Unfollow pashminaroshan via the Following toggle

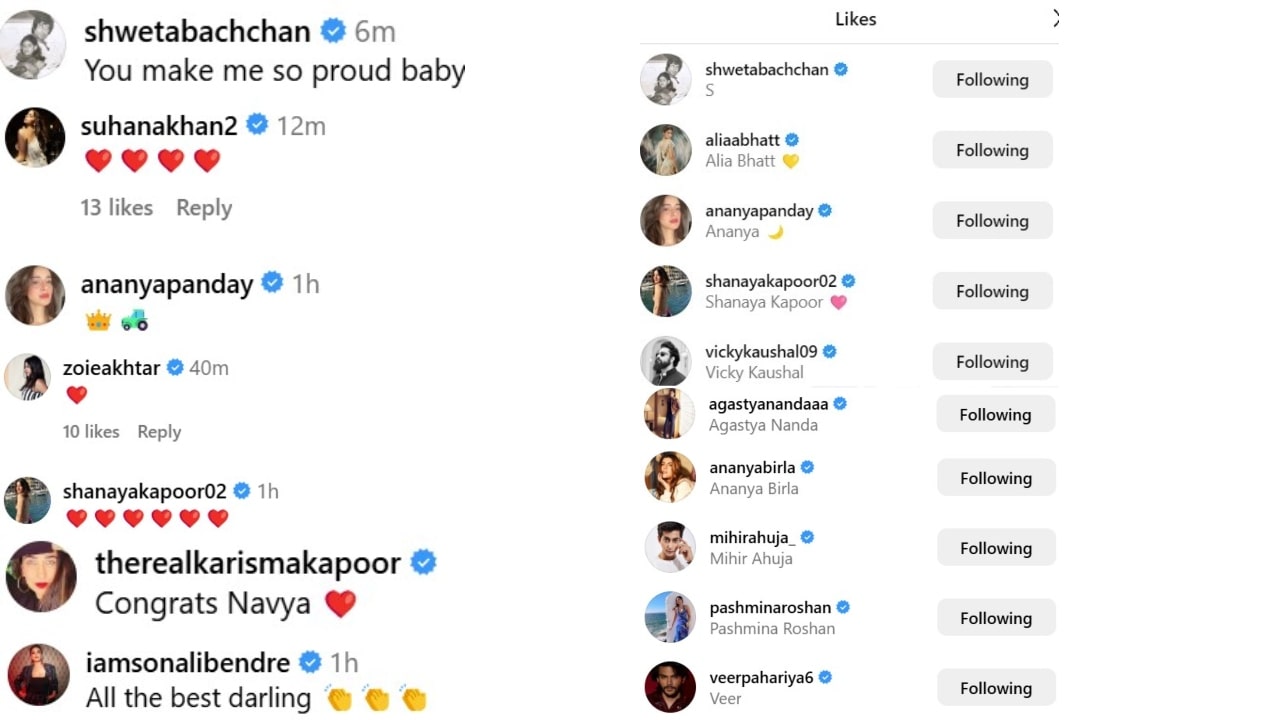point(995,617)
